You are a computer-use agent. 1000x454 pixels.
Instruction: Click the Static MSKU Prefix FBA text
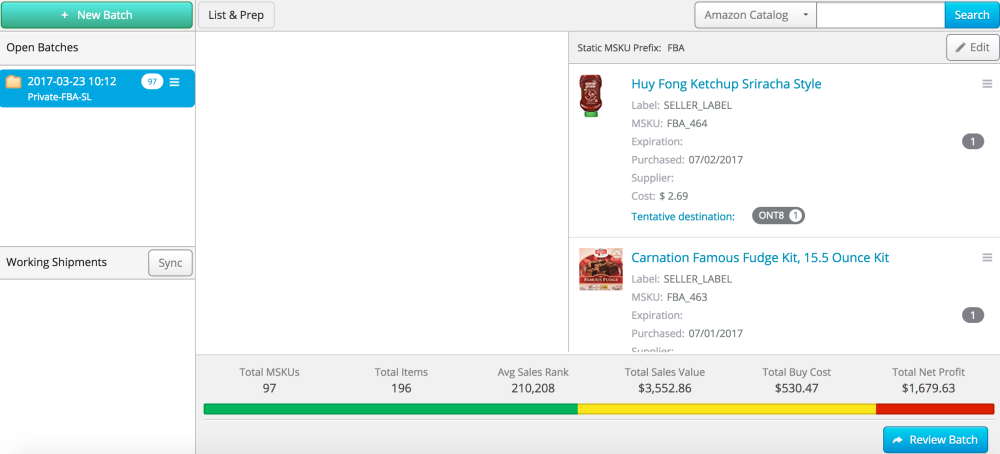(x=631, y=48)
